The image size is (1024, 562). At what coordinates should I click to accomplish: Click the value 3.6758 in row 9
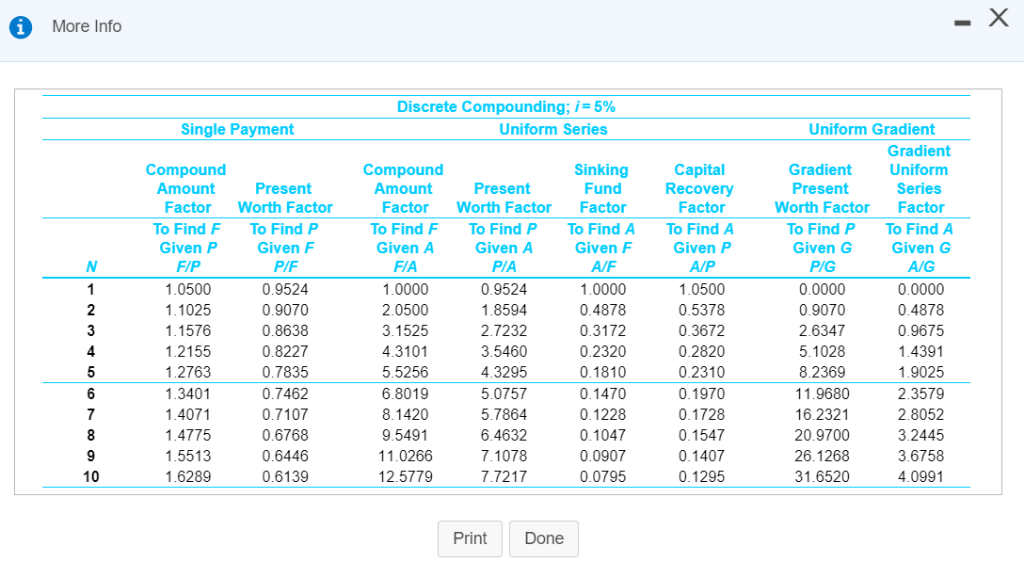[921, 456]
